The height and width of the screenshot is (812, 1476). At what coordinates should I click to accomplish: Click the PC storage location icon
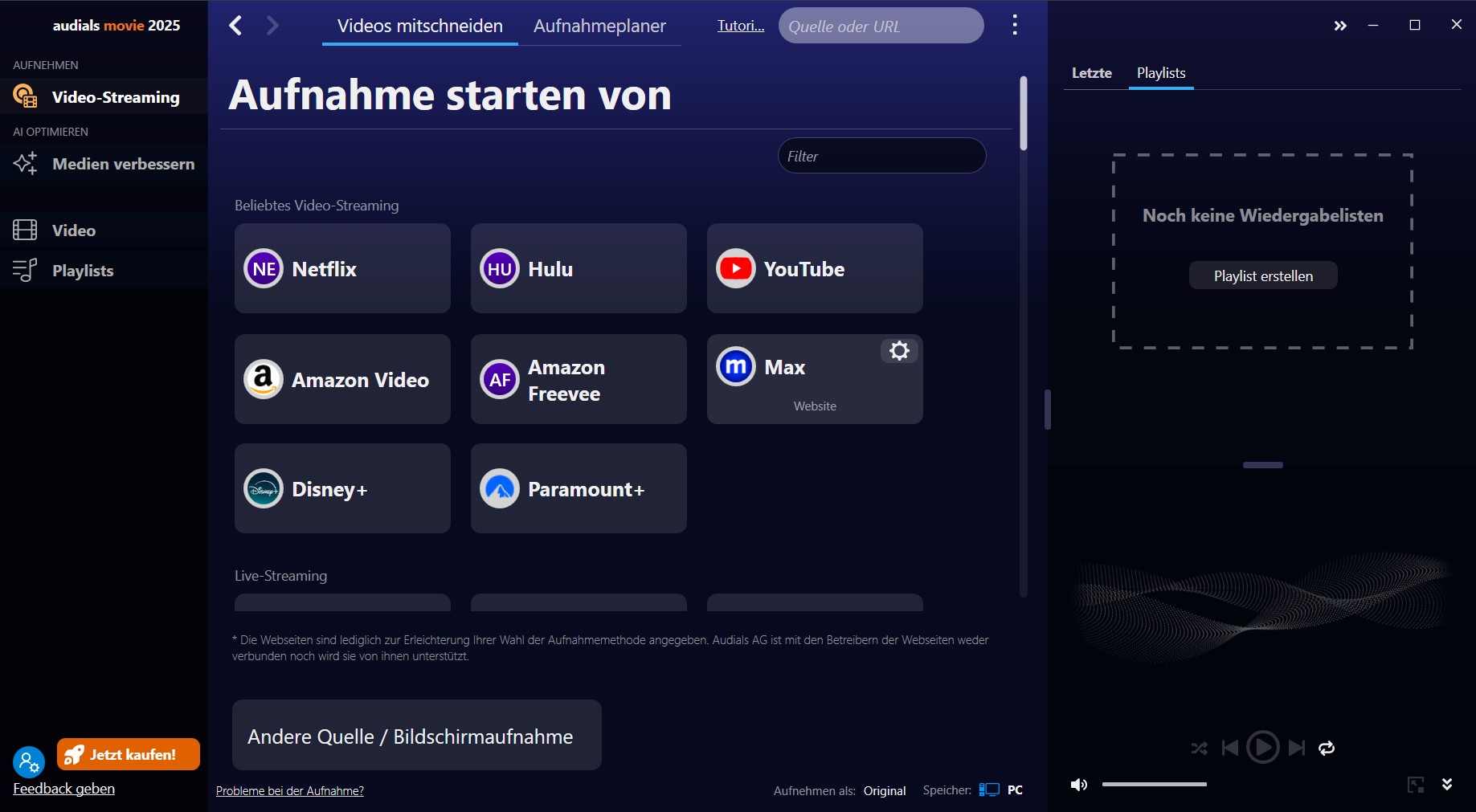tap(989, 790)
